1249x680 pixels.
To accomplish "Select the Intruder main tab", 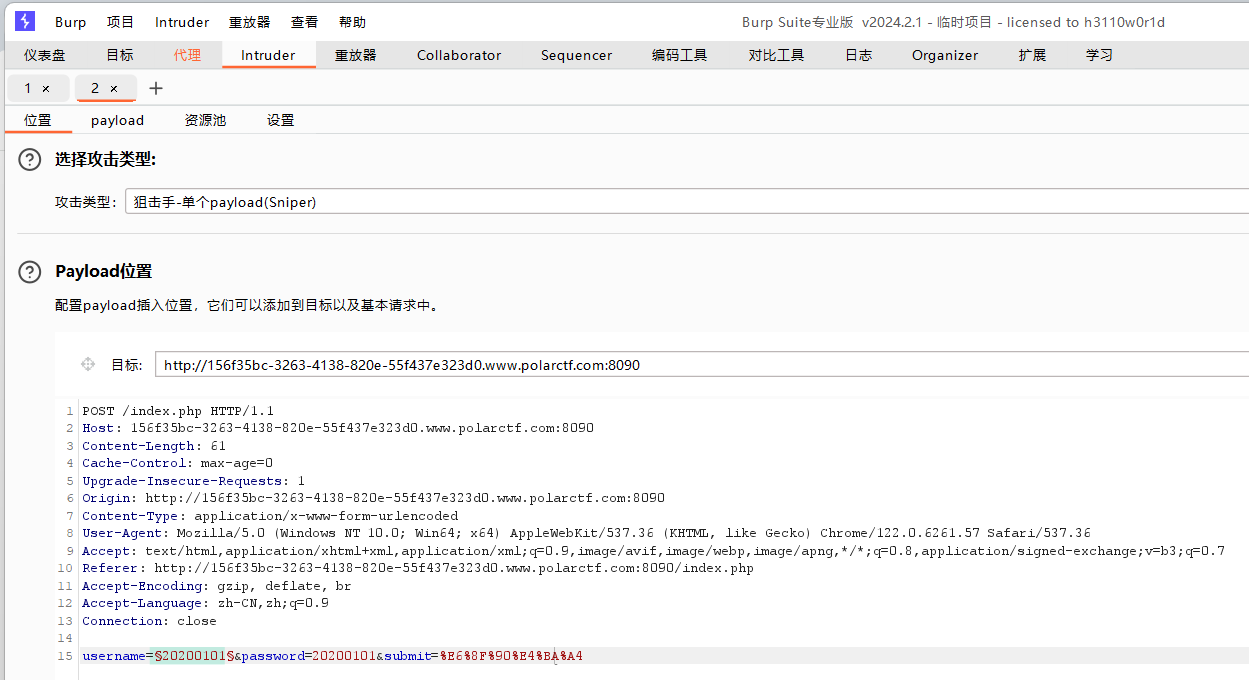I will click(268, 55).
